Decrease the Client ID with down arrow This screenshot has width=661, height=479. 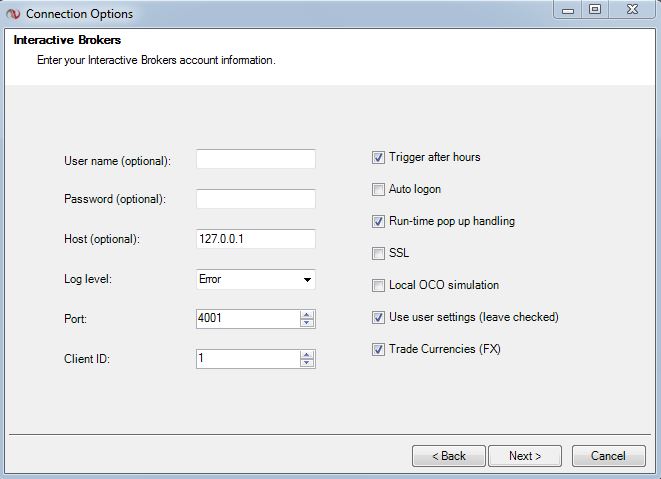click(x=307, y=363)
